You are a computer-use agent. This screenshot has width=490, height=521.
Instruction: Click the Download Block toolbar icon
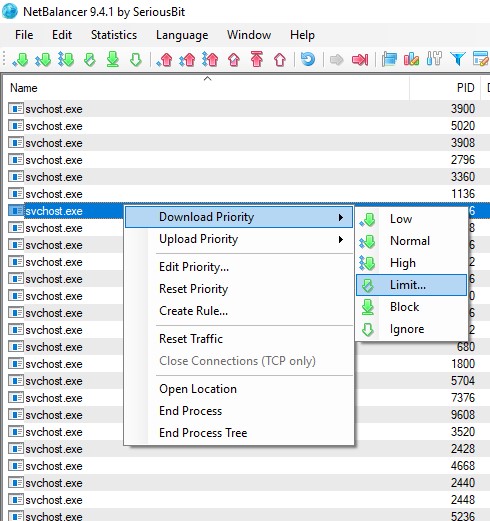(113, 59)
